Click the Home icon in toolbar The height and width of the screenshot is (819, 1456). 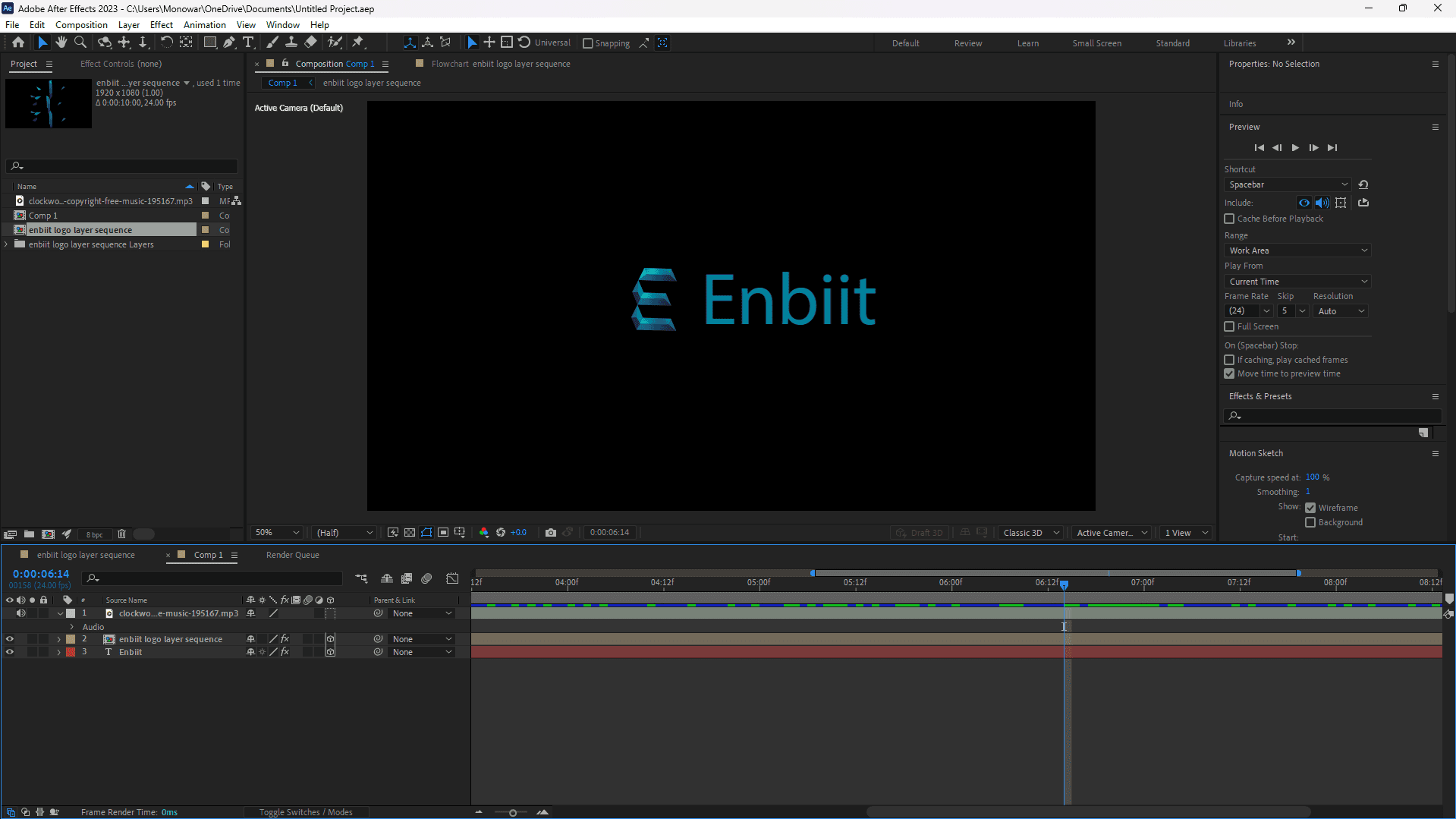(18, 43)
